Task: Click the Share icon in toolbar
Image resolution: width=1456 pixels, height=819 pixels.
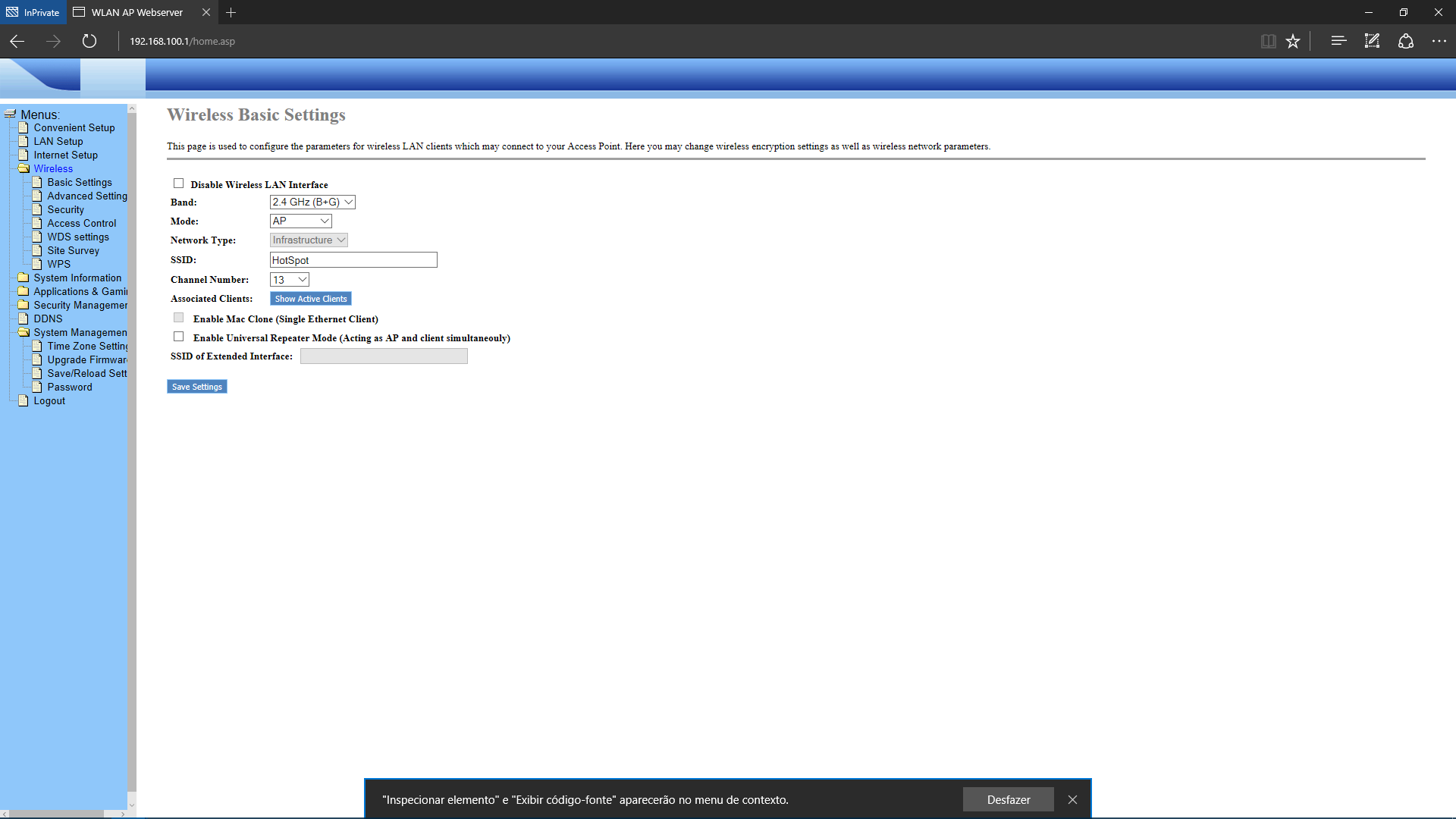Action: (1406, 41)
